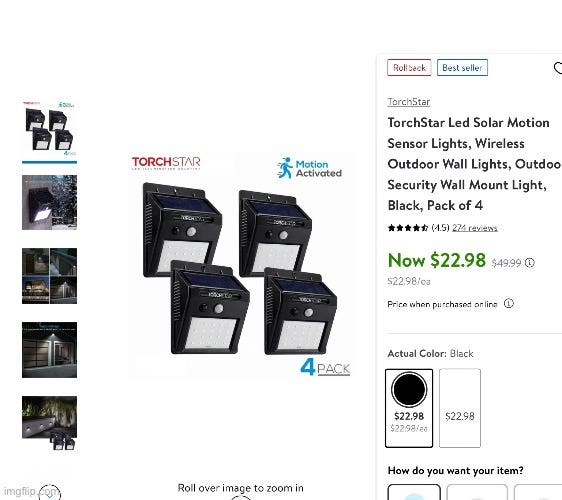
Task: Click the Motion Activated running figure icon
Action: pyautogui.click(x=285, y=168)
